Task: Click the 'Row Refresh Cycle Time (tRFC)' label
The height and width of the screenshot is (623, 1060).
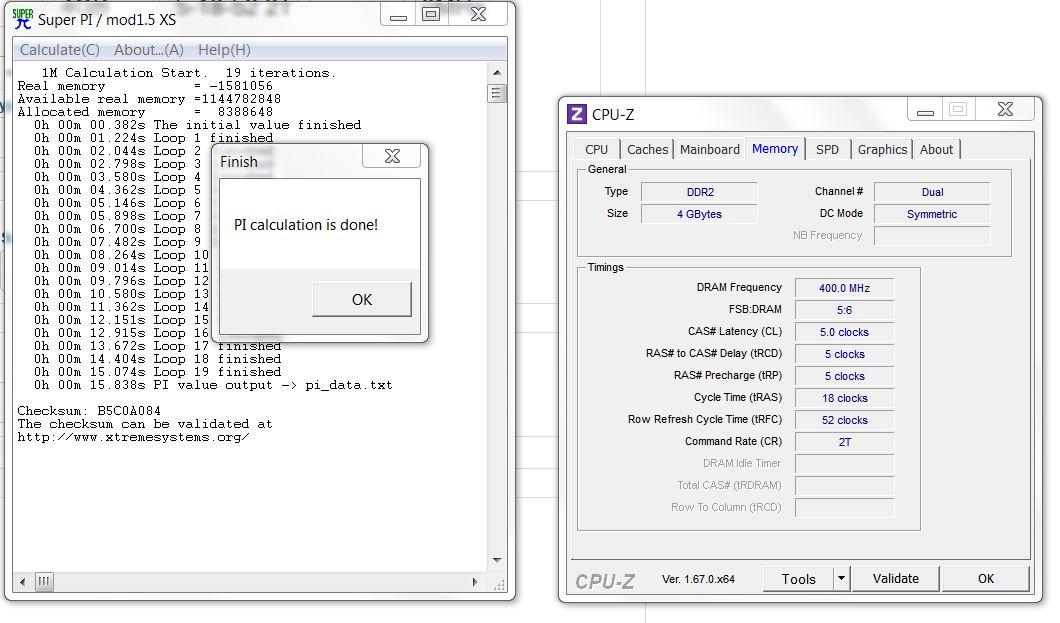Action: [x=704, y=420]
